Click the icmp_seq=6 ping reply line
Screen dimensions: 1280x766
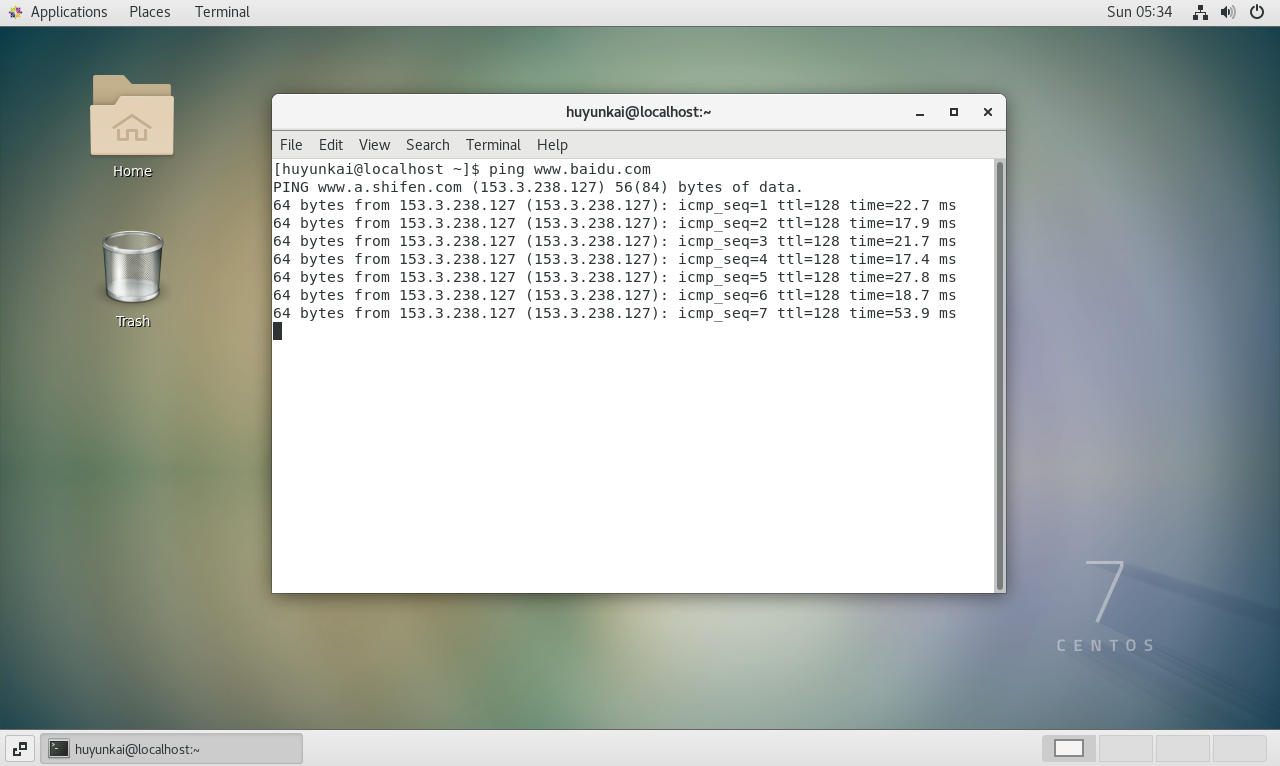pos(615,295)
